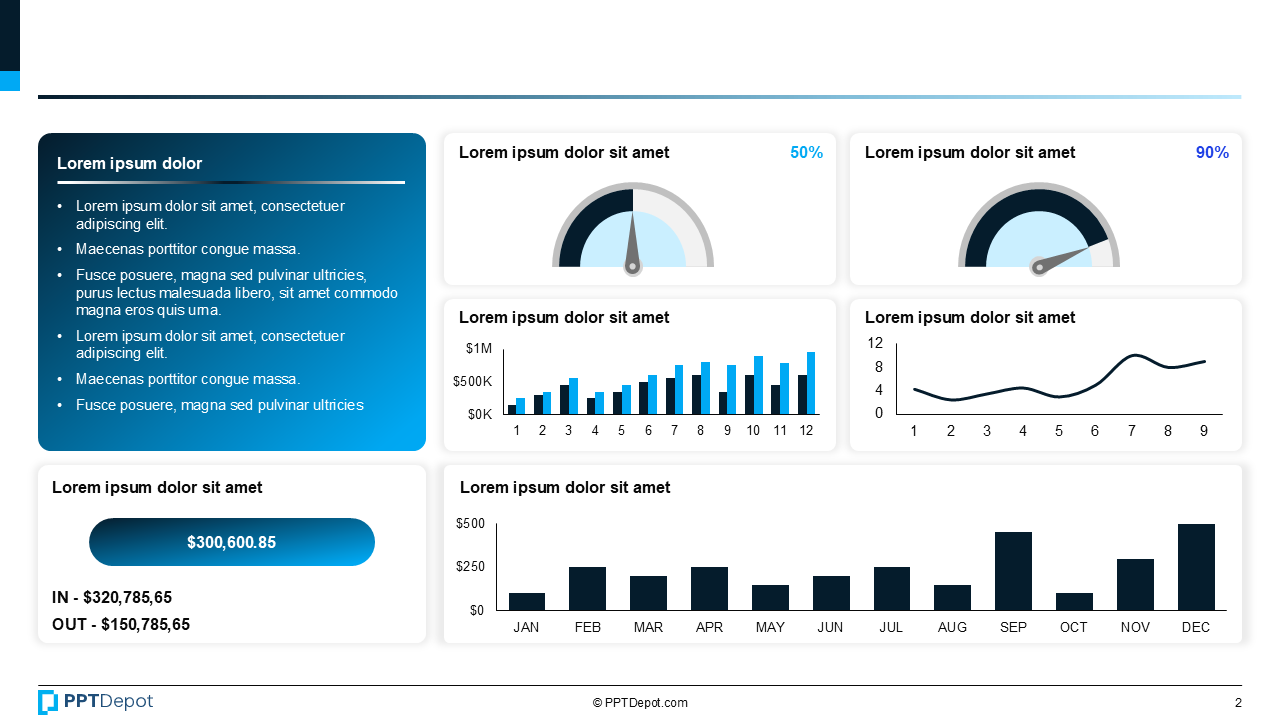Collapse the paired bar chart card
Viewport: 1280px width, 720px height.
[640, 374]
